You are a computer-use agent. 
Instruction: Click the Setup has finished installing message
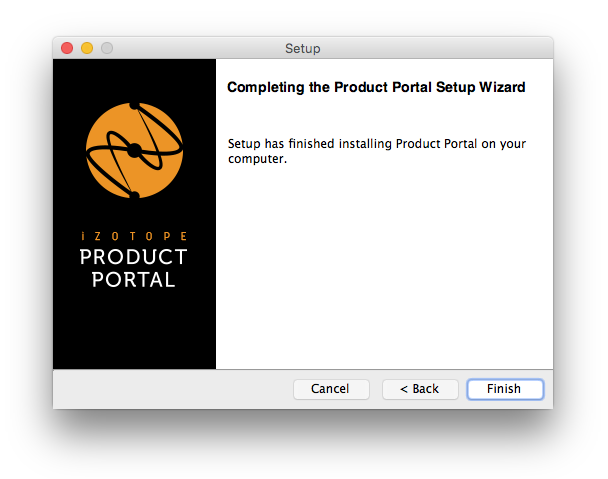click(x=377, y=151)
